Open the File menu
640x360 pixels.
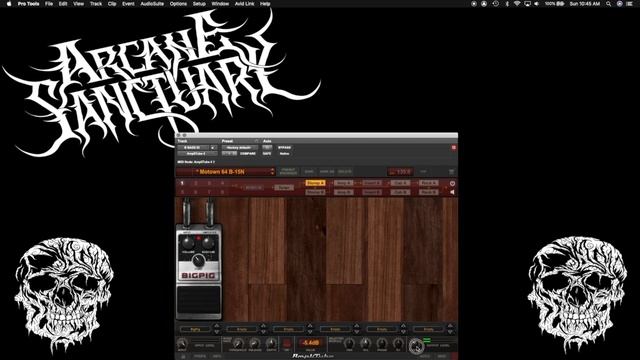pos(49,4)
